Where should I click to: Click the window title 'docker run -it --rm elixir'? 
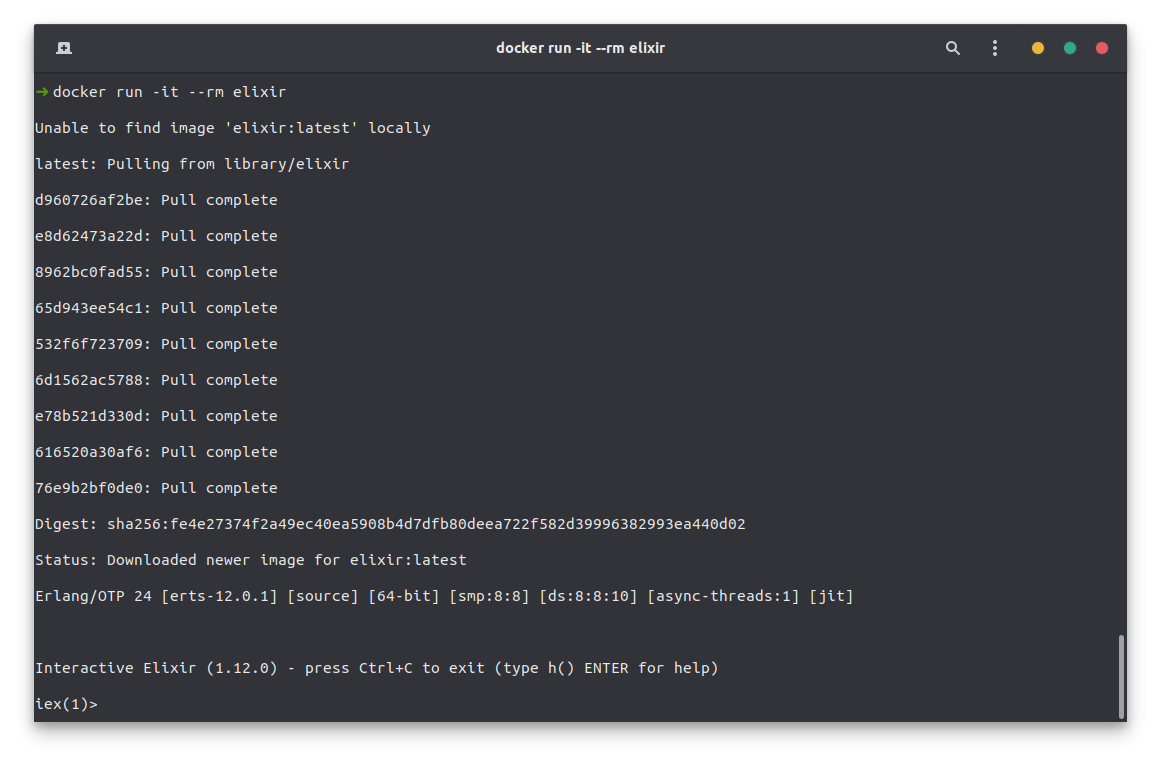580,48
